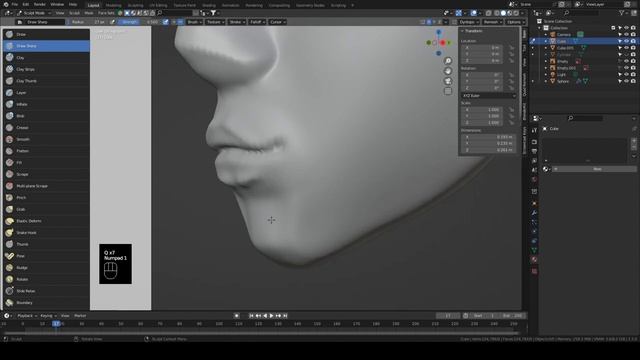Viewport: 640px width, 360px height.
Task: Toggle Collection visibility eye icon
Action: click(626, 28)
